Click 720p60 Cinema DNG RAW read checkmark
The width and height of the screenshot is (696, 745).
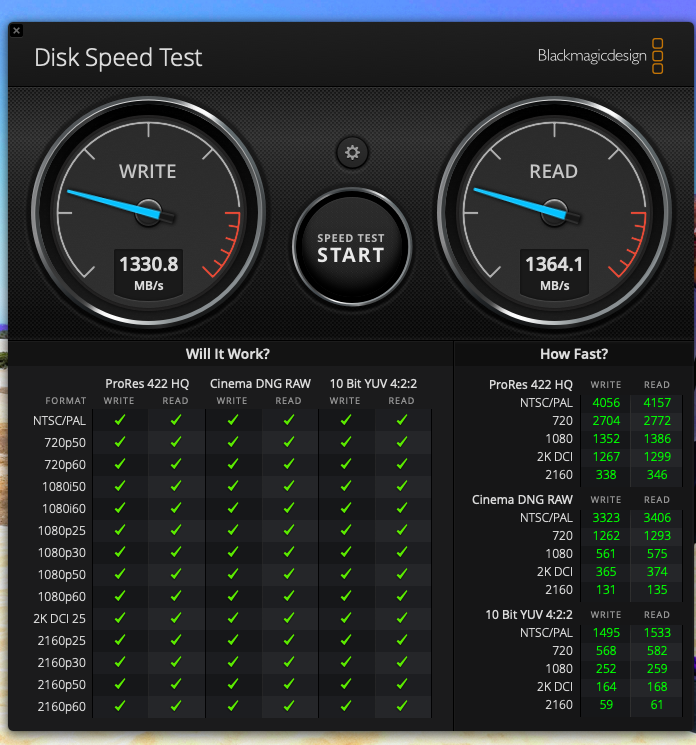289,464
